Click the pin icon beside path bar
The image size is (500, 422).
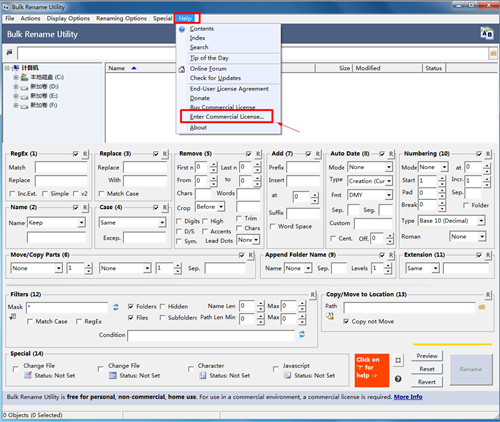(9, 52)
